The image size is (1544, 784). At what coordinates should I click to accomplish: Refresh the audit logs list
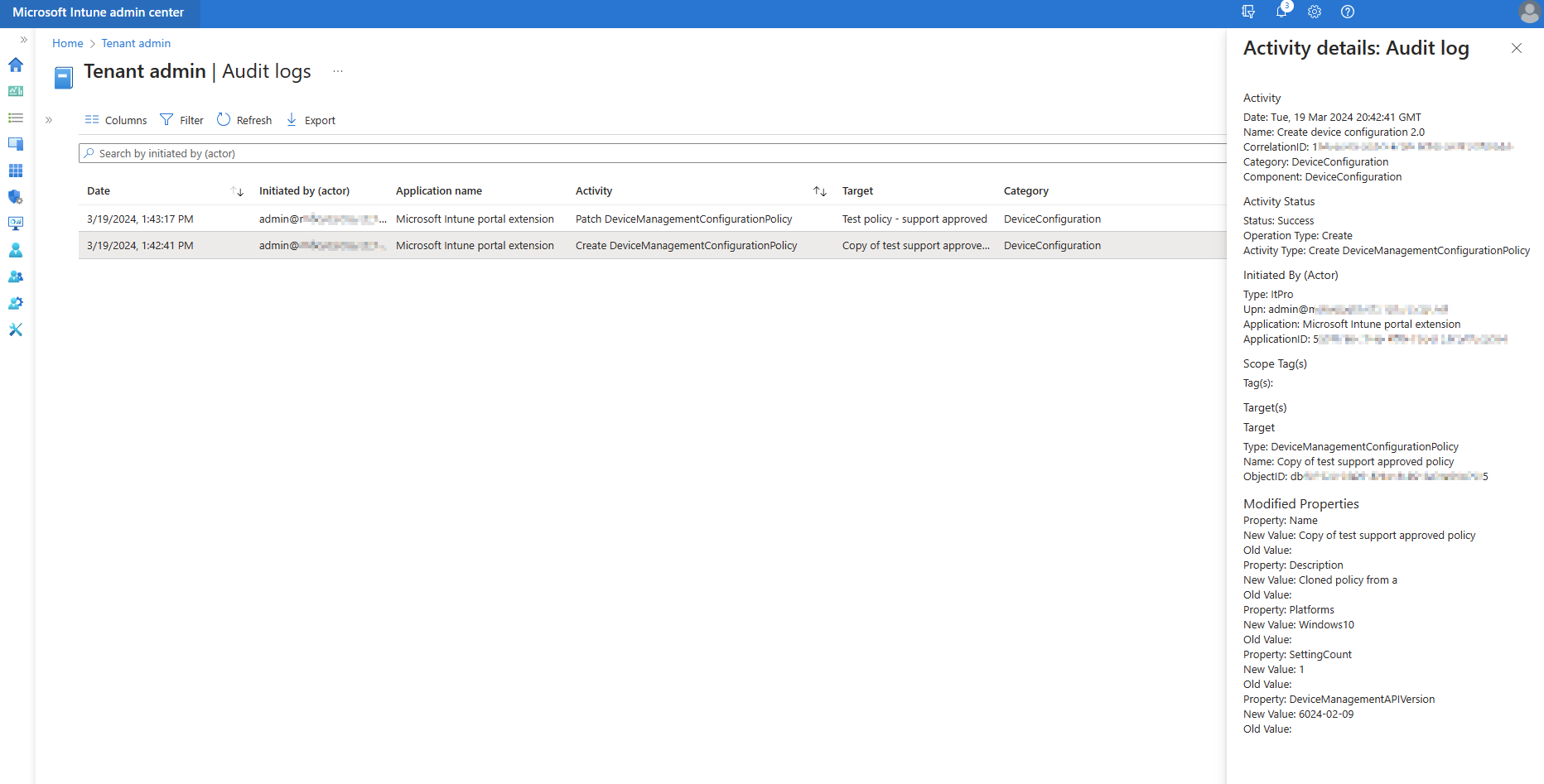[244, 120]
